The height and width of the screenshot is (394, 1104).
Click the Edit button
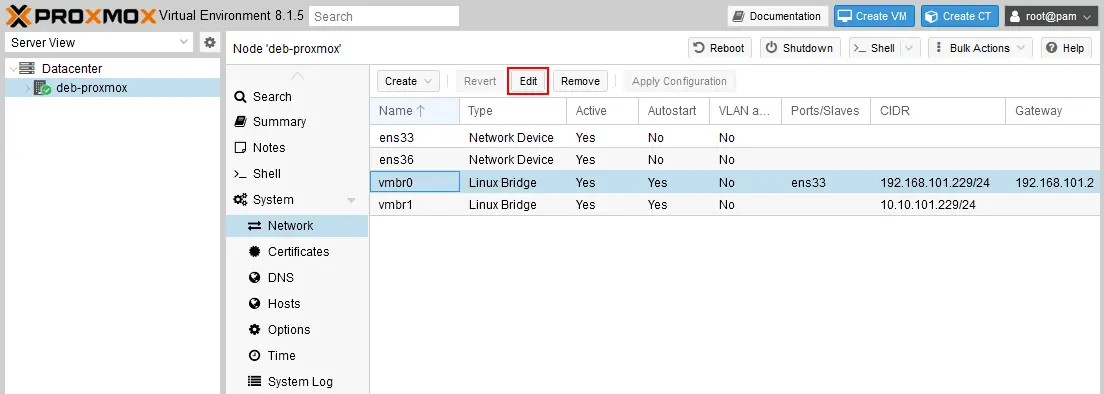click(x=528, y=82)
